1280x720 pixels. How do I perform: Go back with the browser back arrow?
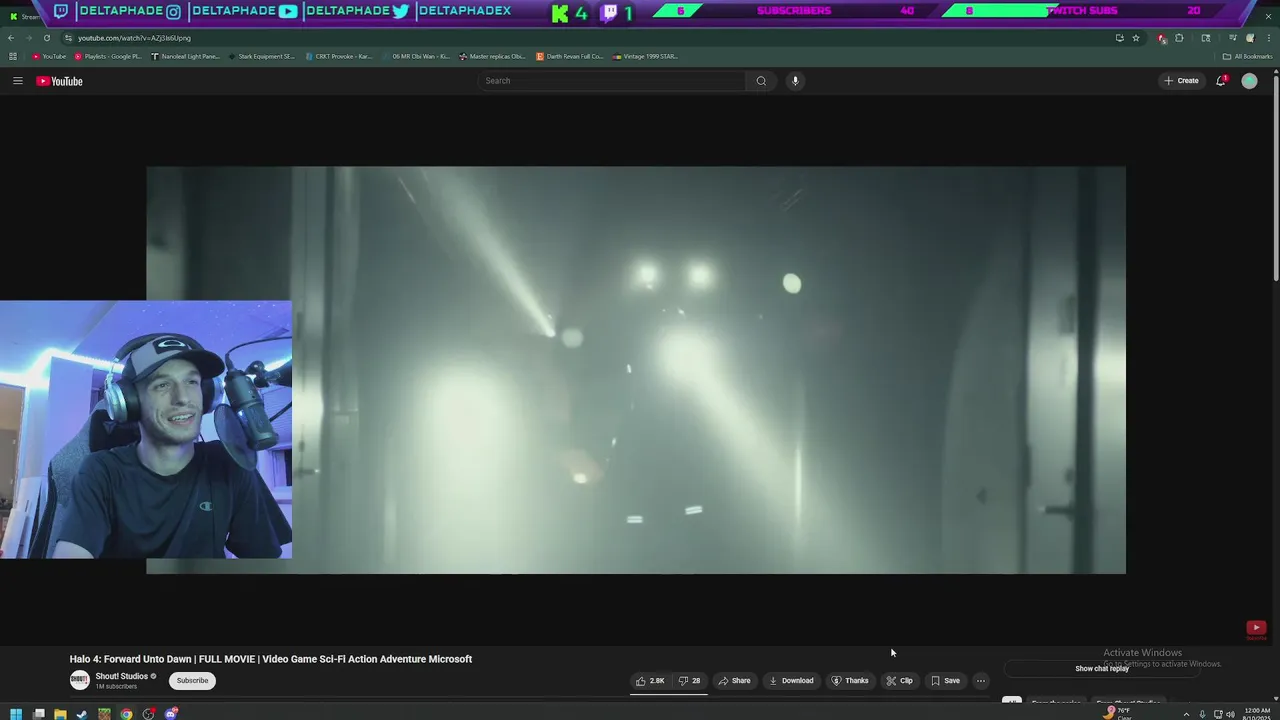point(11,38)
